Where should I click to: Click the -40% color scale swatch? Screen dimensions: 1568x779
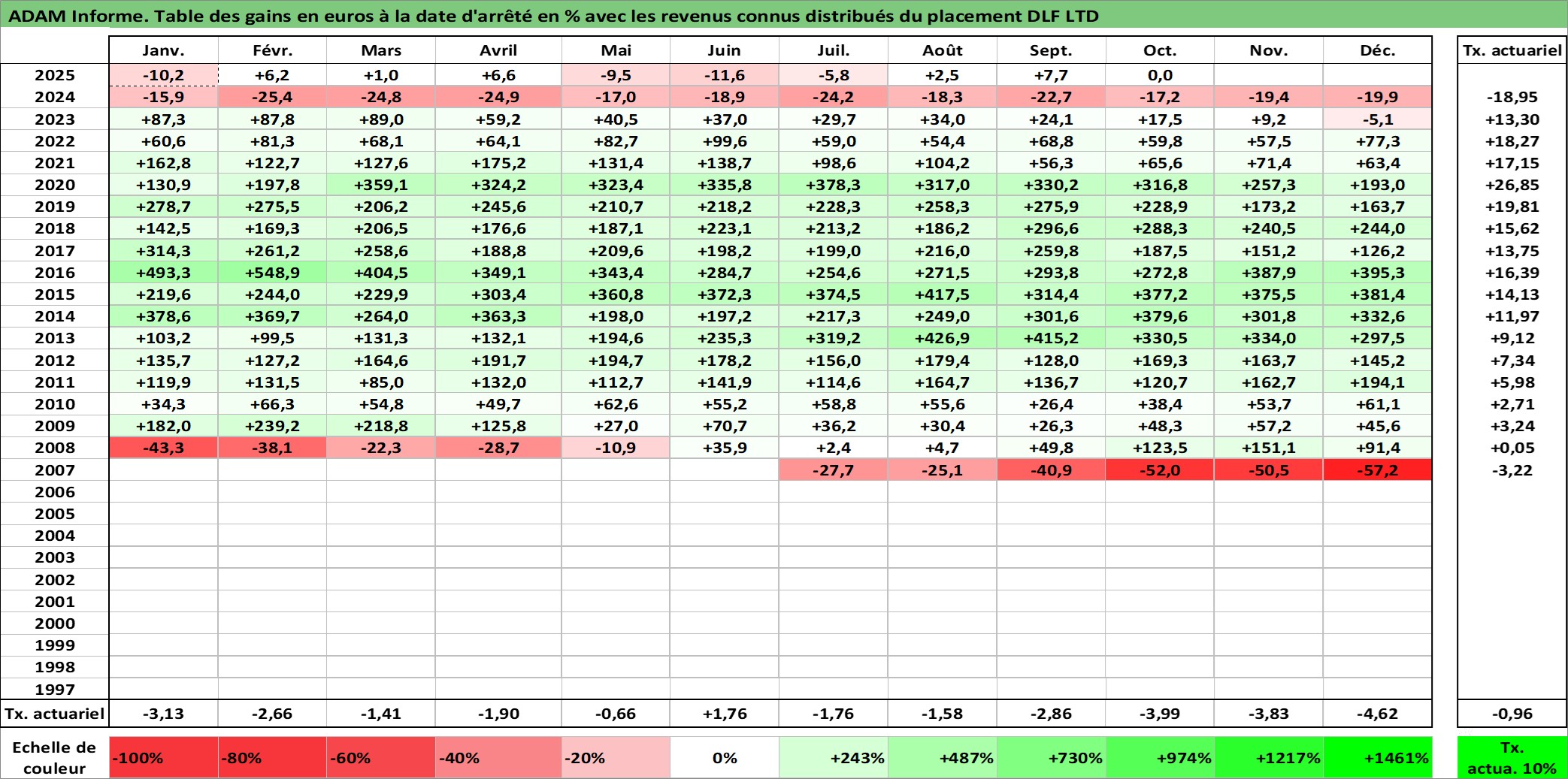pyautogui.click(x=498, y=757)
